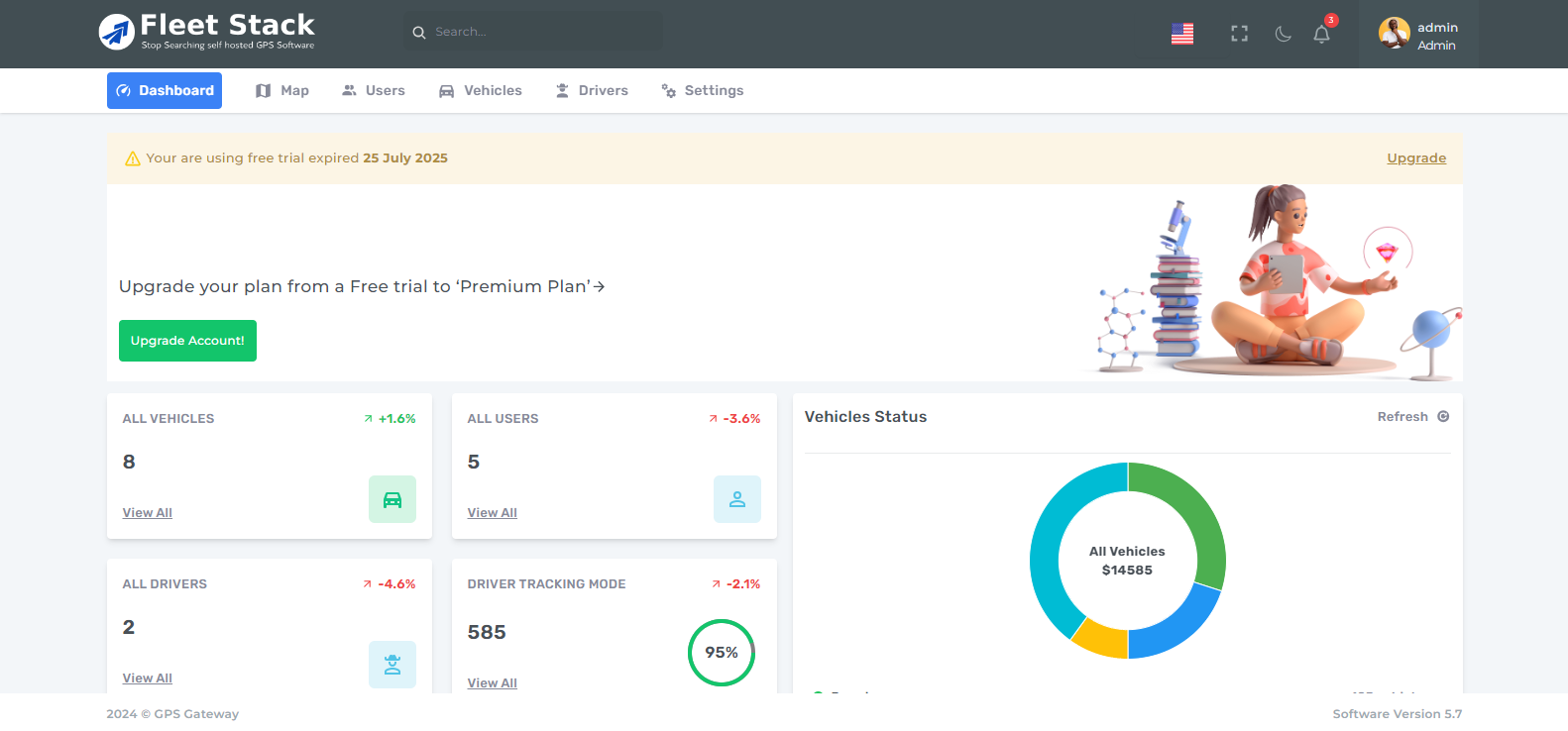Click the green car icon in All Vehicles
Screen dimensions: 1568x731
[392, 499]
